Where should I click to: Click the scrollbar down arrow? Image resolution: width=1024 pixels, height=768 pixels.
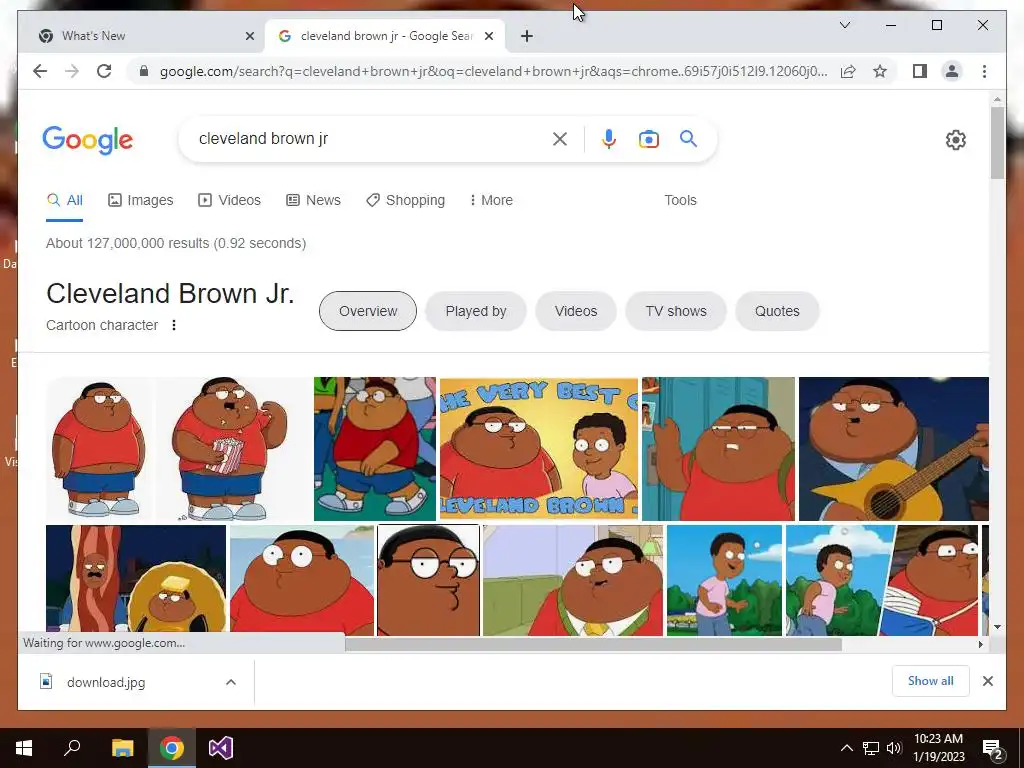pos(997,627)
